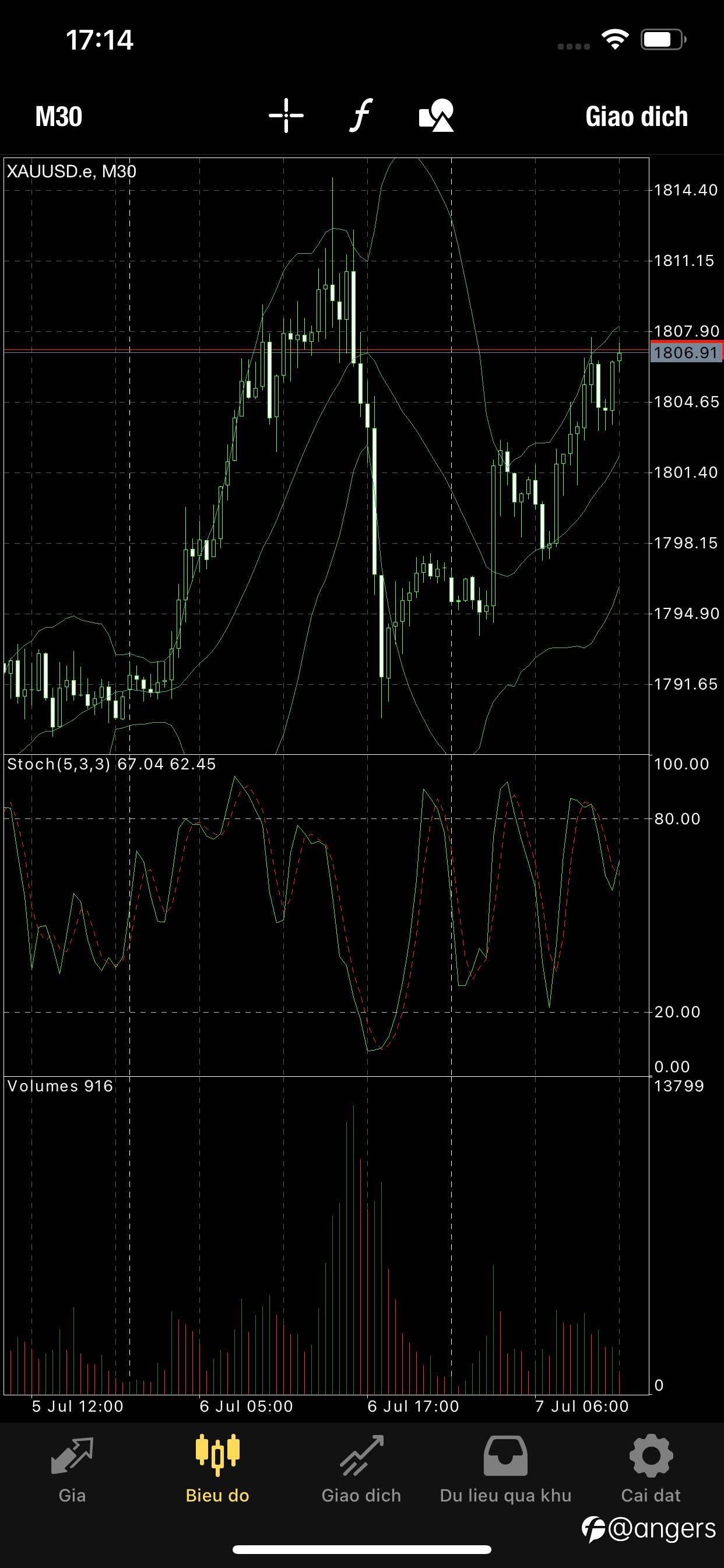
Task: Tap the 80.00 stochastic level label
Action: [677, 818]
